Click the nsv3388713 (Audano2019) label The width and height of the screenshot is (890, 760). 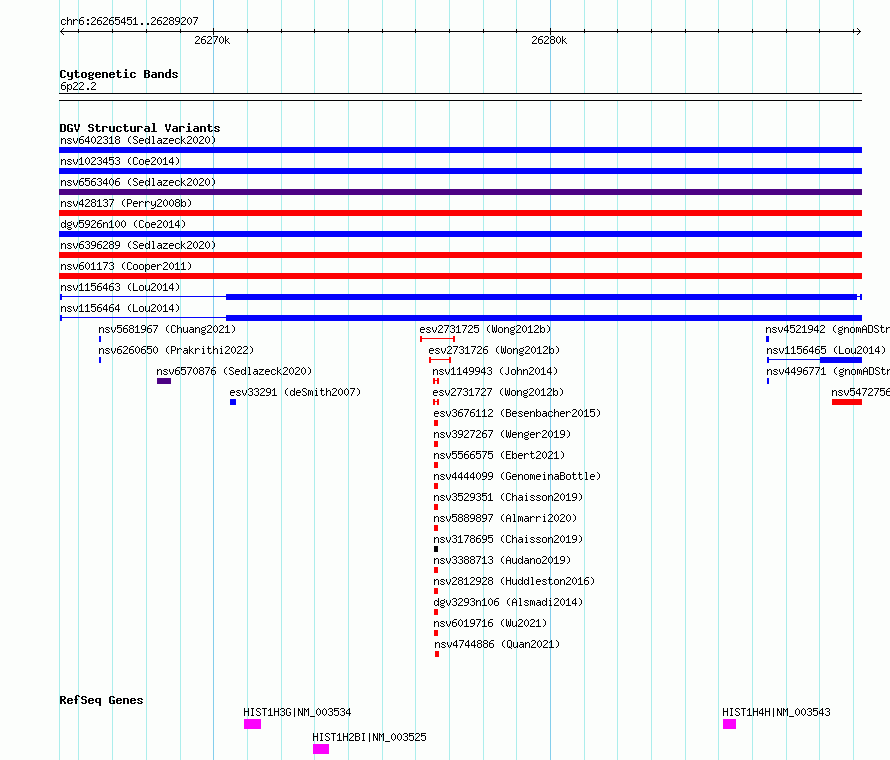tap(502, 560)
